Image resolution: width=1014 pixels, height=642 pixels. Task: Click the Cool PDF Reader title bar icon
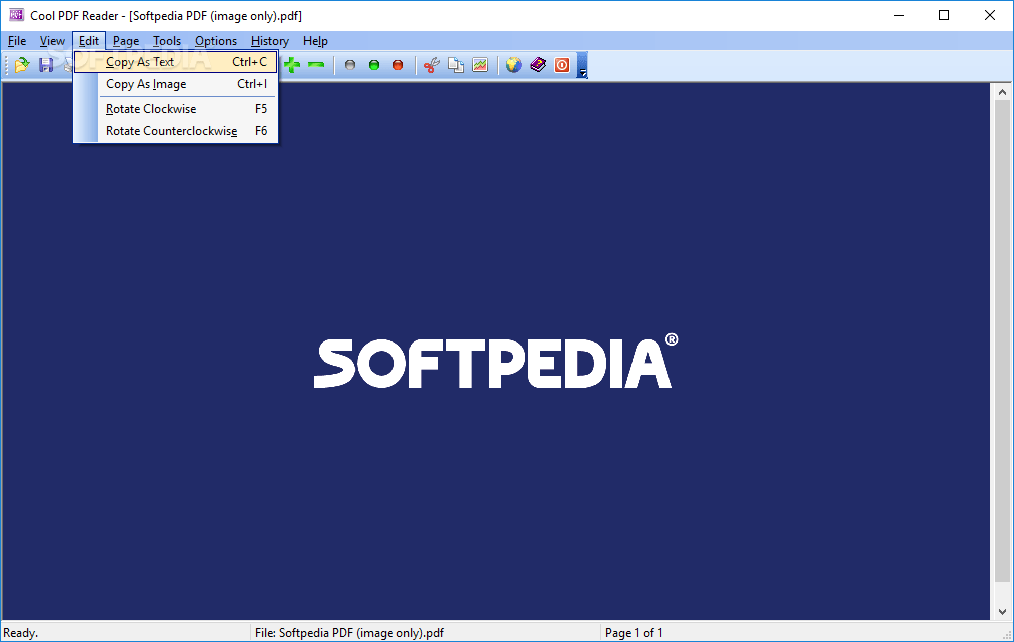pyautogui.click(x=16, y=15)
